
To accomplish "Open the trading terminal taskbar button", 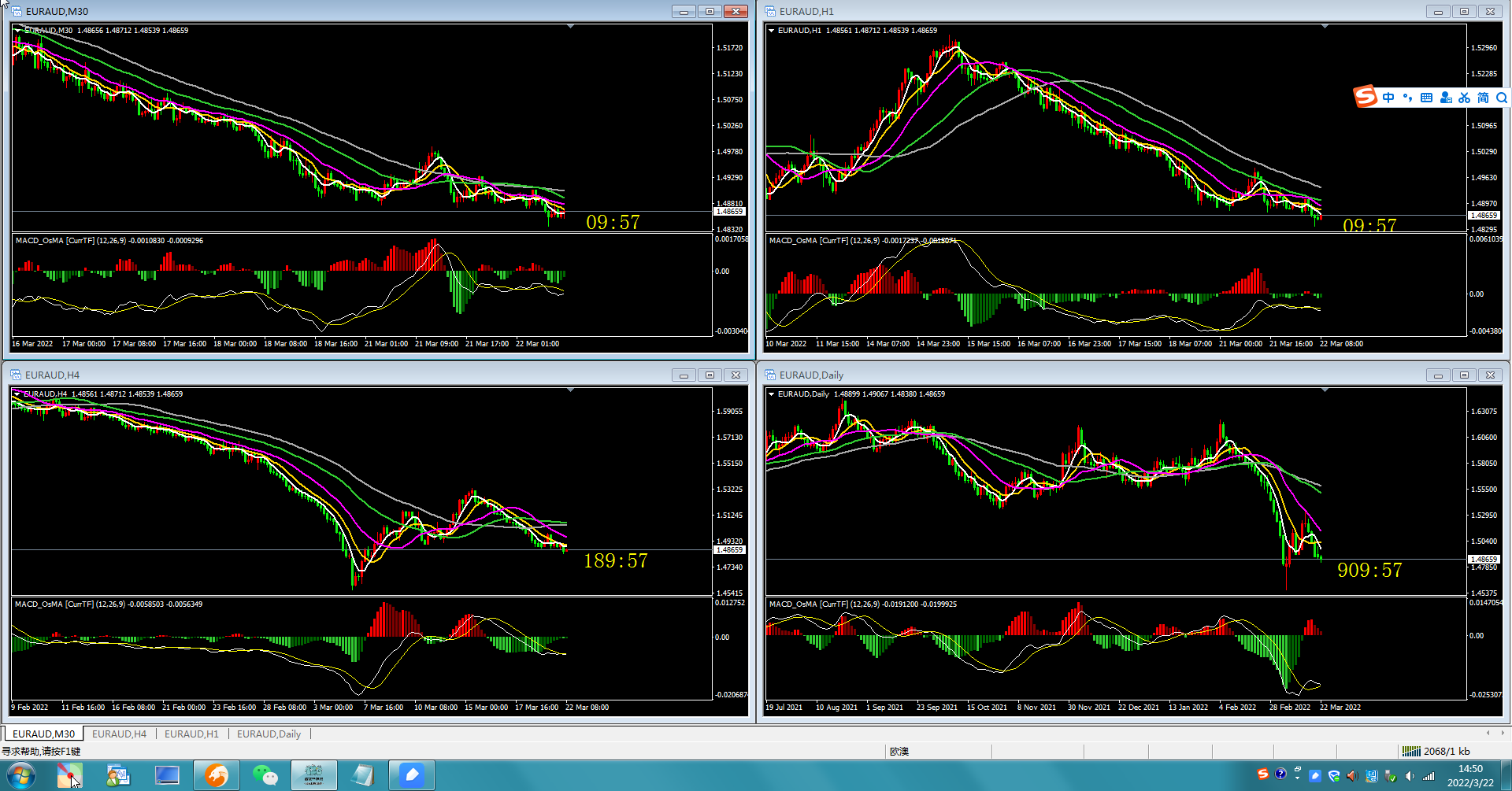I will click(314, 775).
